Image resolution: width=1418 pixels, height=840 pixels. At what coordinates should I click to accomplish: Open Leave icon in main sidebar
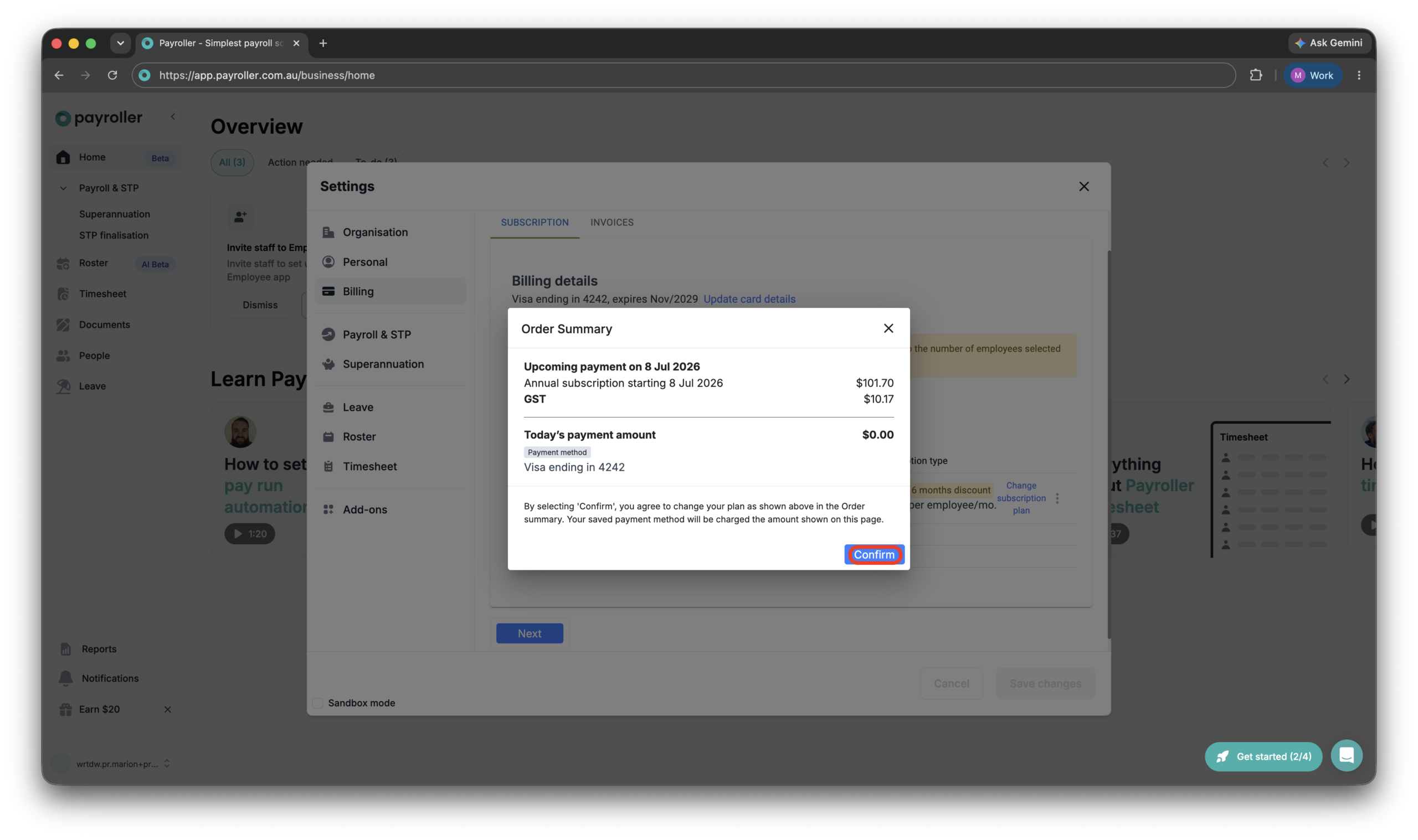click(63, 385)
